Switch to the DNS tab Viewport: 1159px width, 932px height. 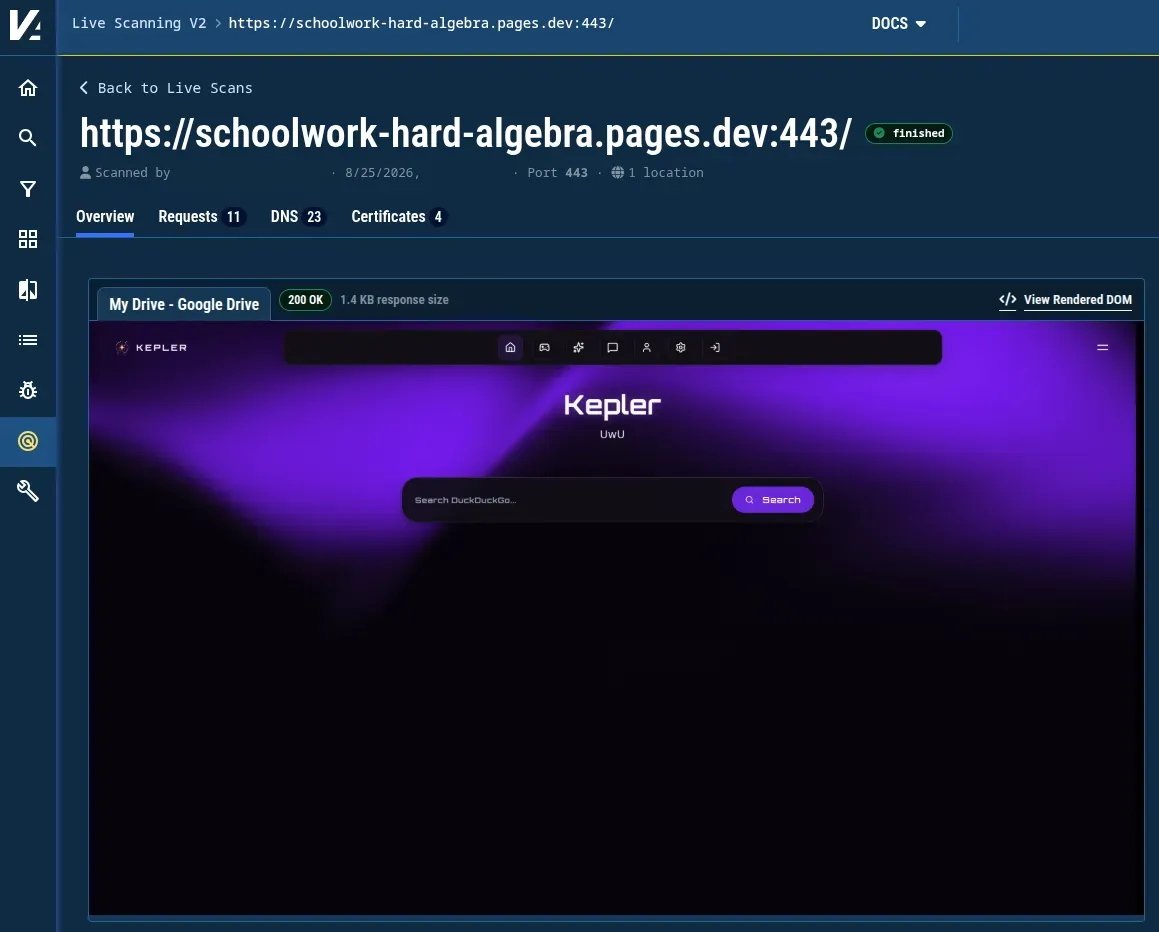[x=296, y=217]
